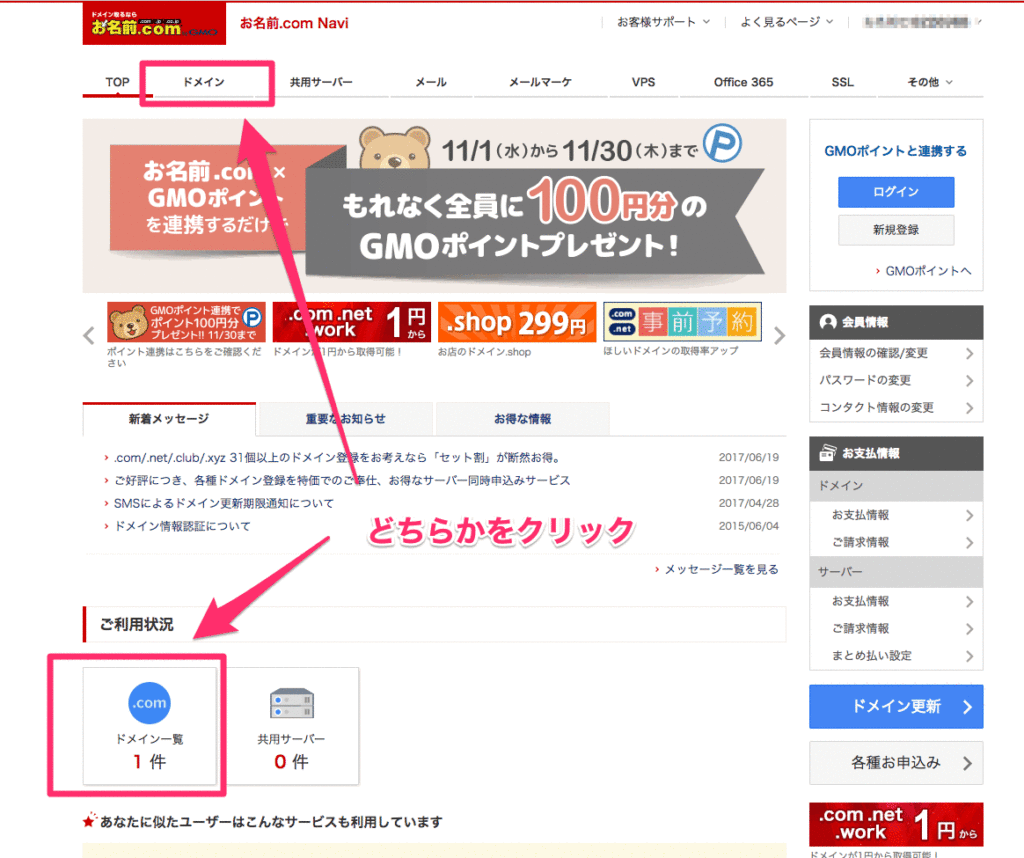
Task: Open the メール navigation tab
Action: (x=431, y=82)
